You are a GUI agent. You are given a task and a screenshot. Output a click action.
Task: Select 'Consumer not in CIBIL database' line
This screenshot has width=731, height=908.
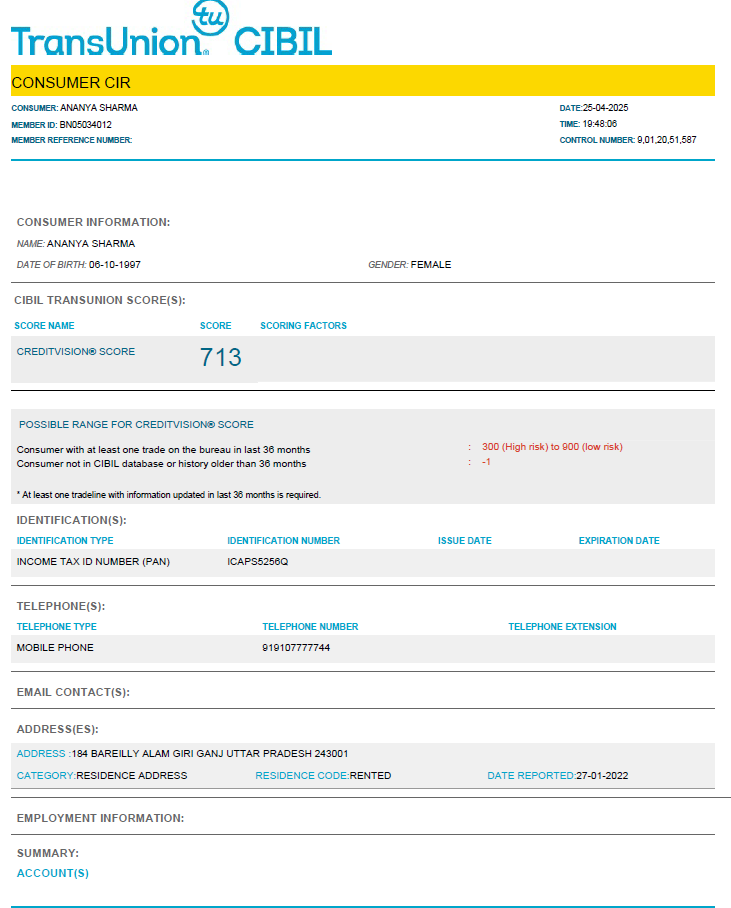(162, 464)
